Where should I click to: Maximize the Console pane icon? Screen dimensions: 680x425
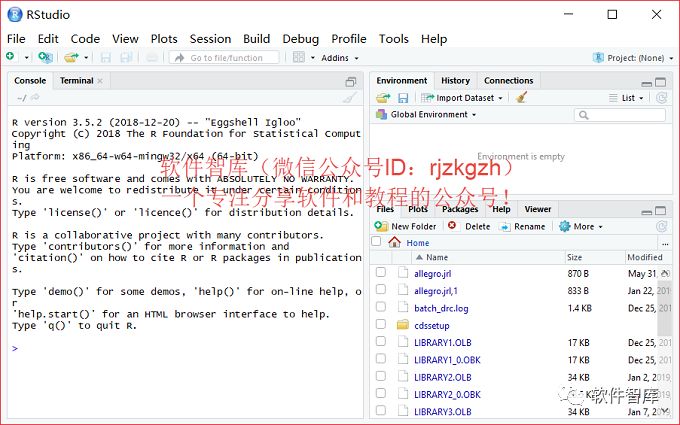tap(350, 82)
